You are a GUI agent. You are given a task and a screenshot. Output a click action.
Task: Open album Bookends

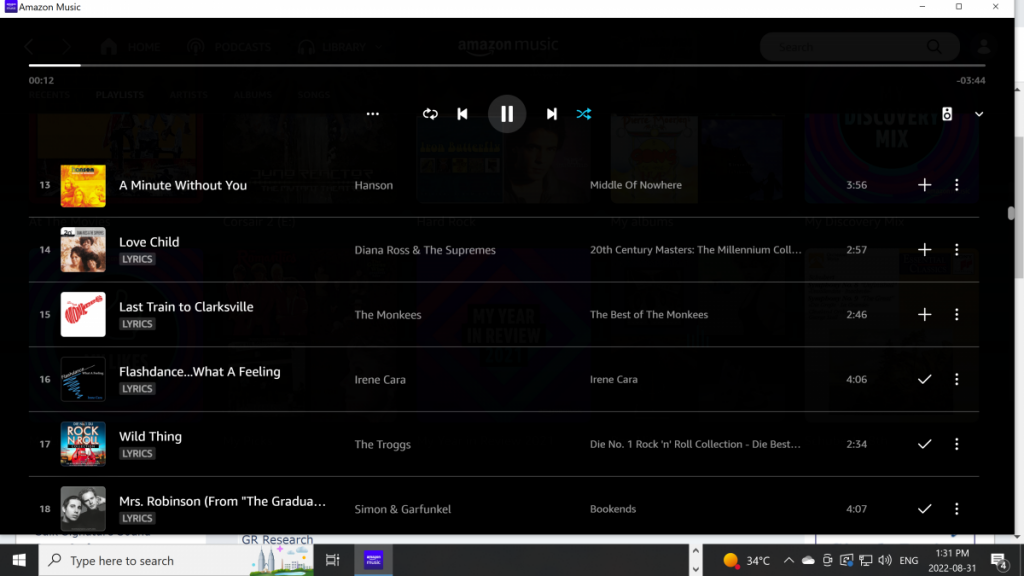click(613, 509)
